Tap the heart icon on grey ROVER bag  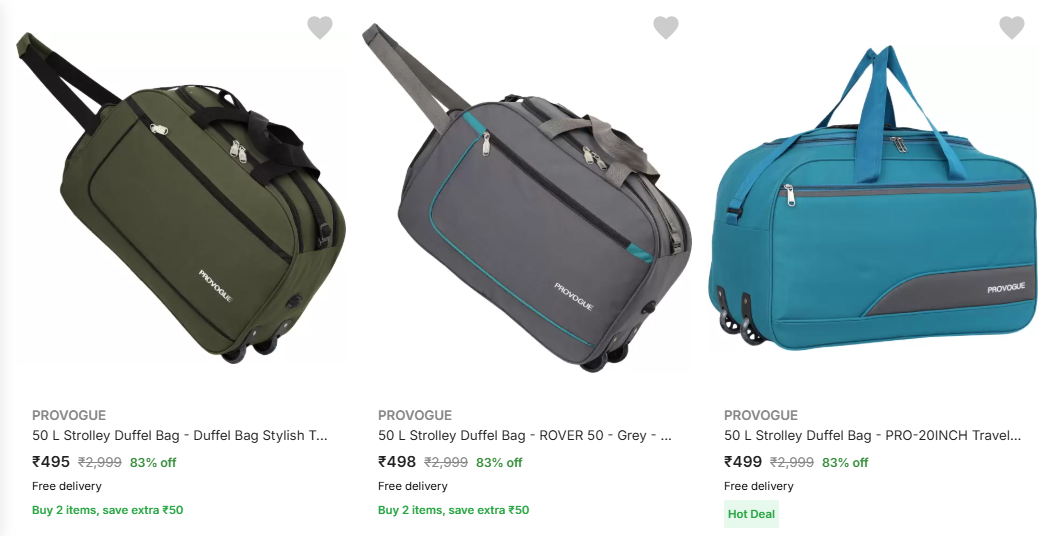[666, 27]
